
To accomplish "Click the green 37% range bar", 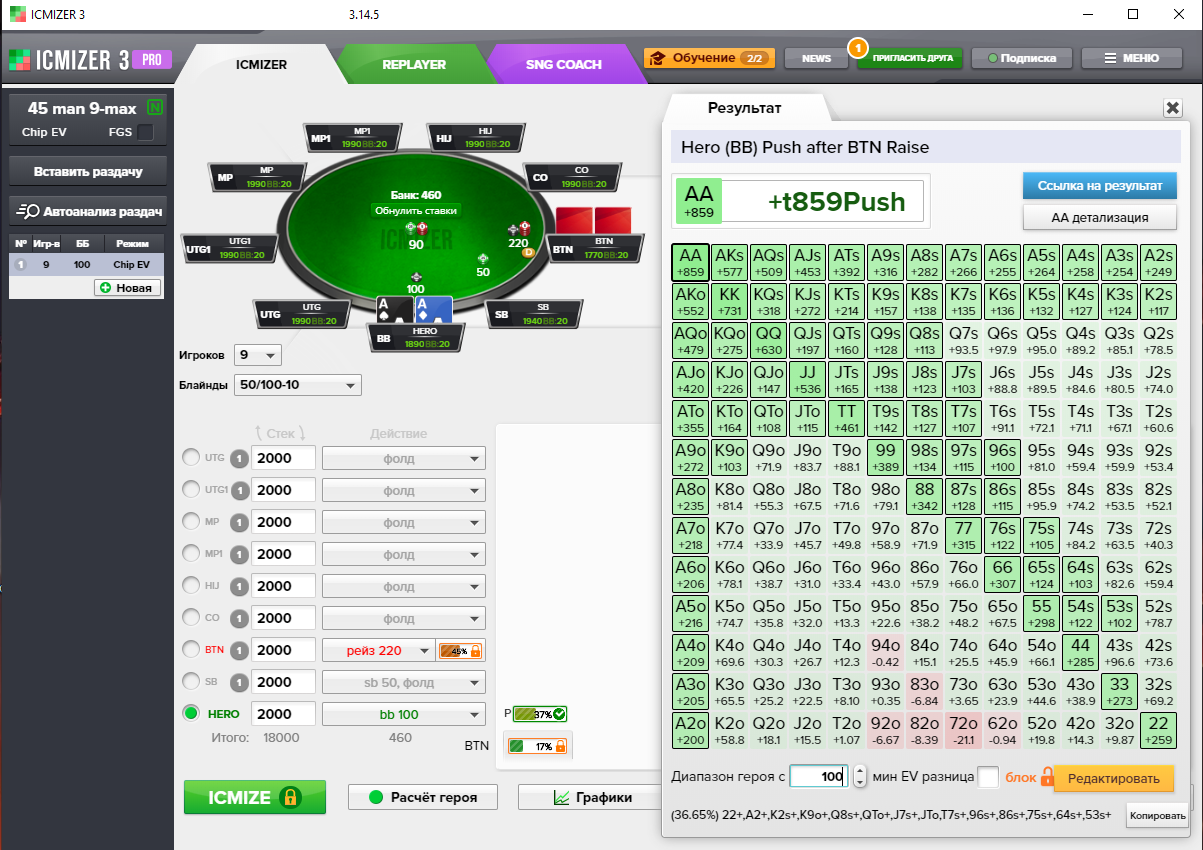I will 541,714.
